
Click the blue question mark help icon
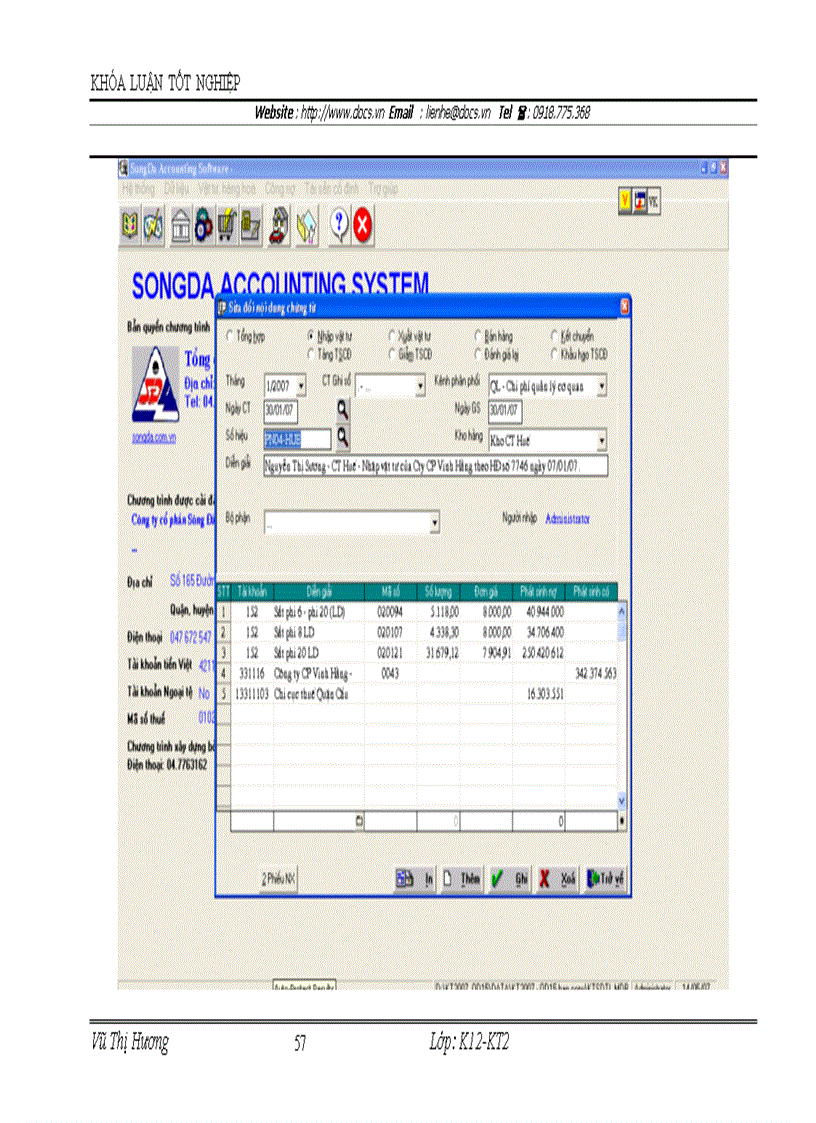click(338, 228)
